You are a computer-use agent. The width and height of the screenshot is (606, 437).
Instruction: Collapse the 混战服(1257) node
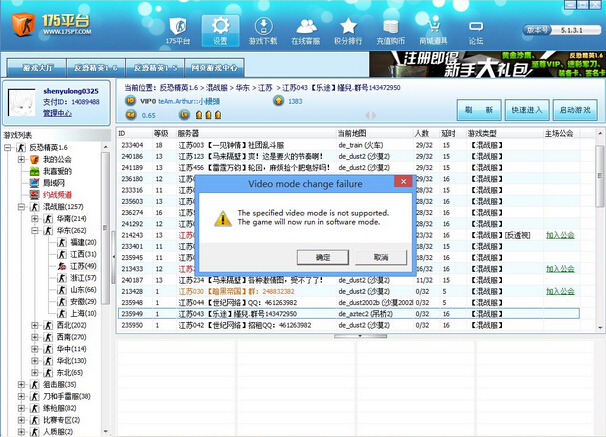tap(21, 207)
